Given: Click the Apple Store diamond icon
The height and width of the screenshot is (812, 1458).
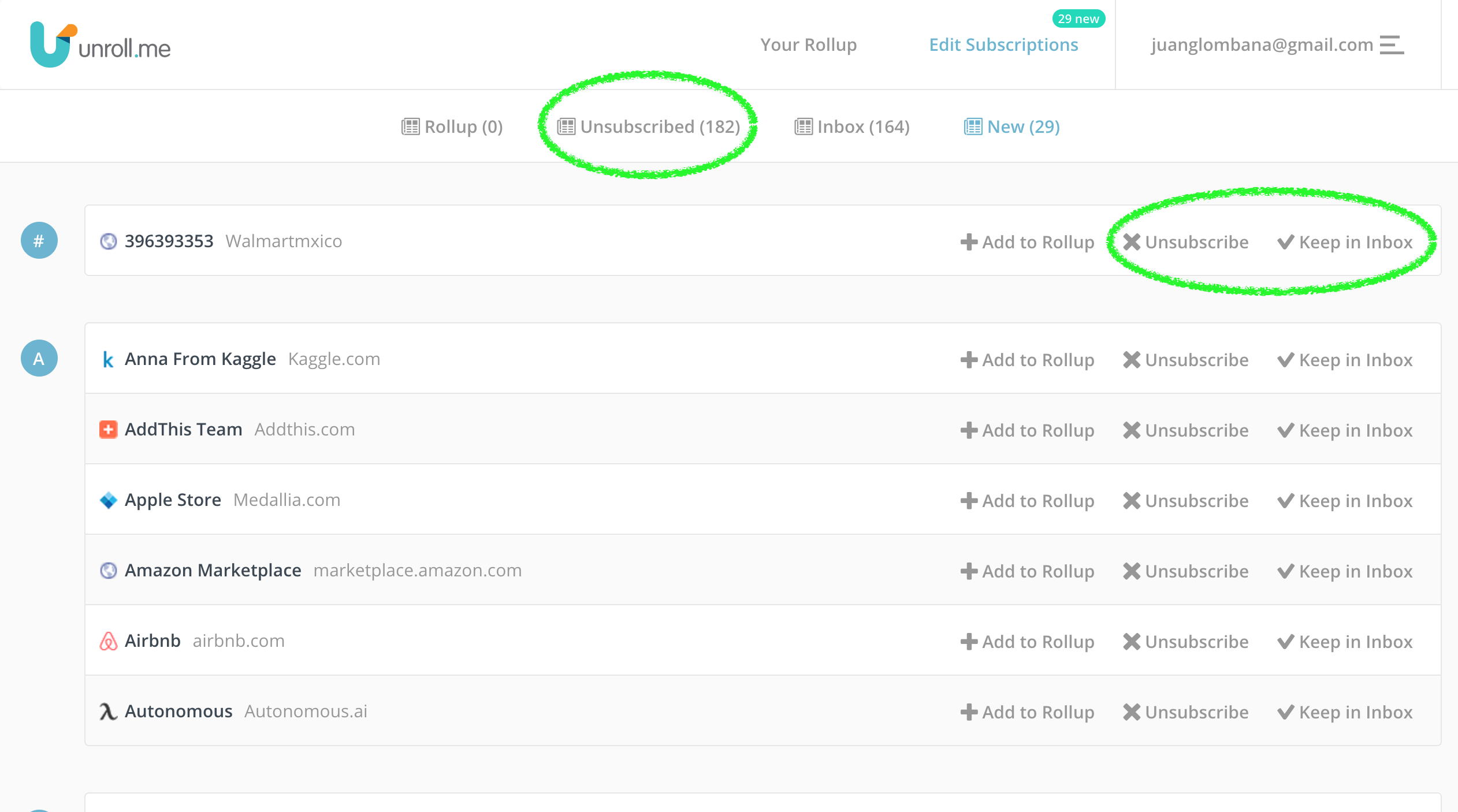Looking at the screenshot, I should [108, 500].
